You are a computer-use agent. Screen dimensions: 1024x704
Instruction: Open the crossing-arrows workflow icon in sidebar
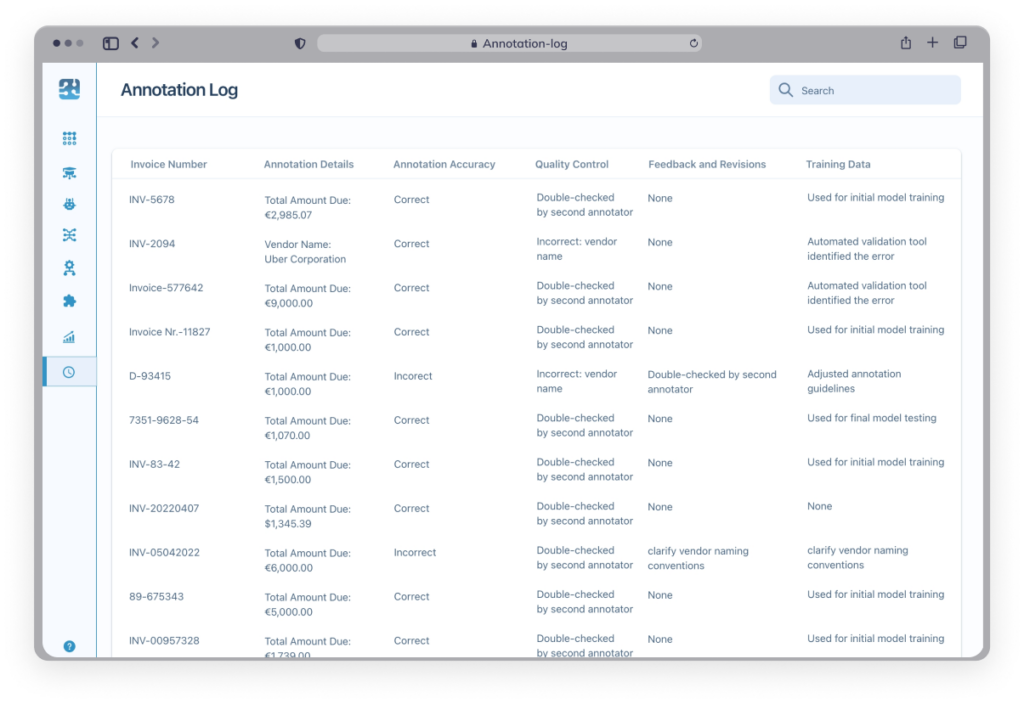click(x=69, y=236)
